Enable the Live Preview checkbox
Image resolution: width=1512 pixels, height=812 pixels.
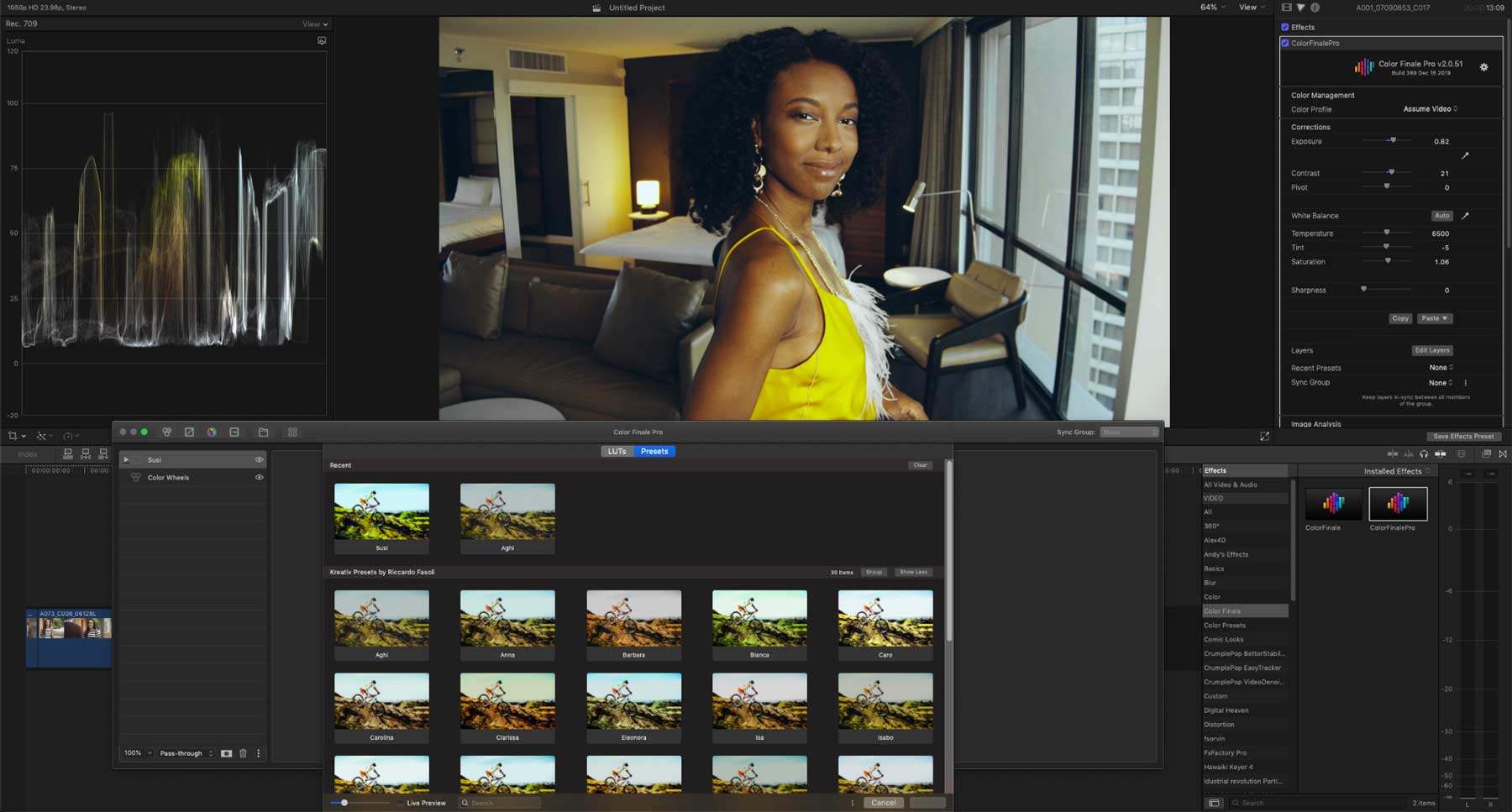[x=401, y=803]
